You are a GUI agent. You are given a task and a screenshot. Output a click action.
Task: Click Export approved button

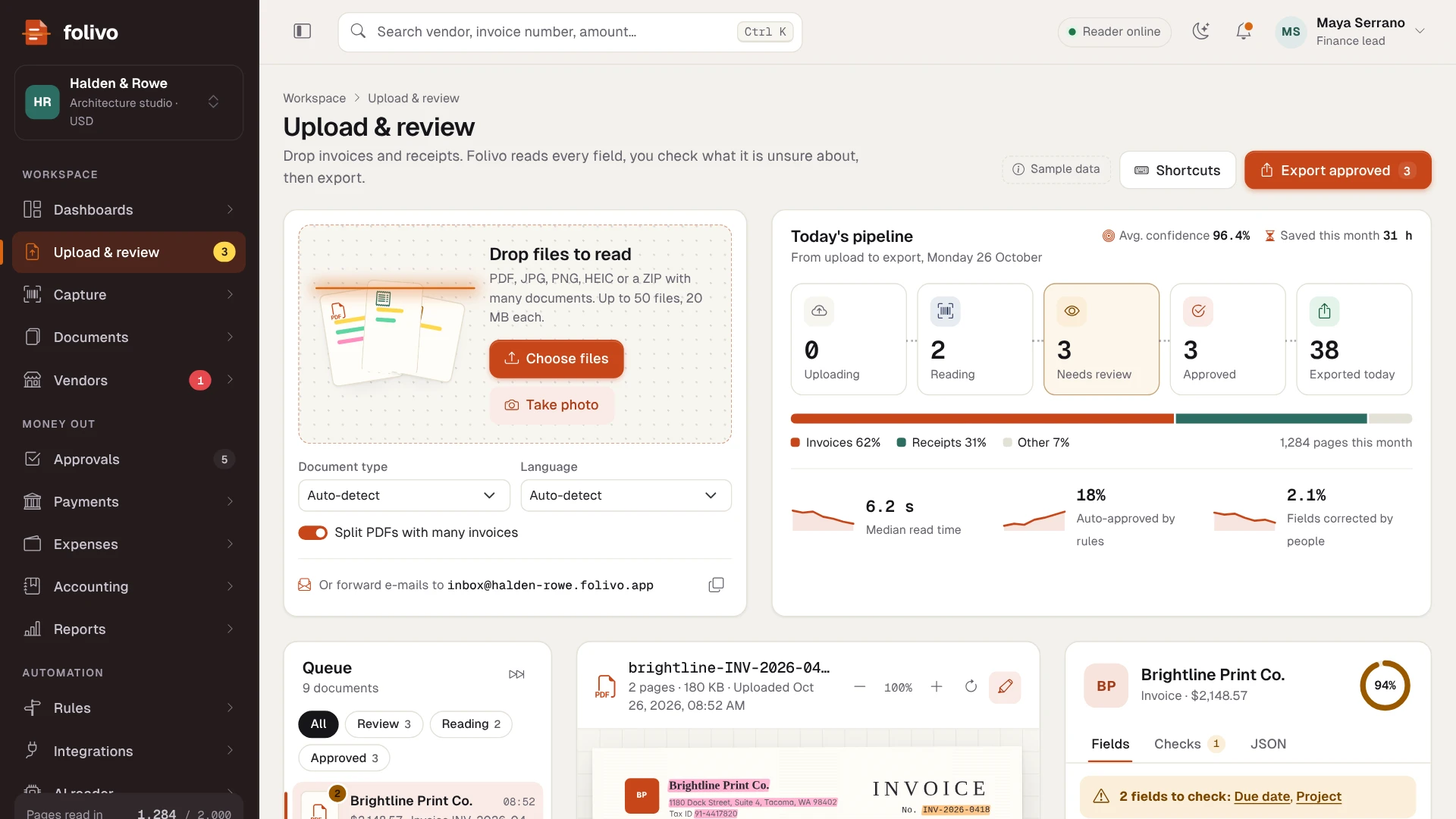pos(1338,170)
